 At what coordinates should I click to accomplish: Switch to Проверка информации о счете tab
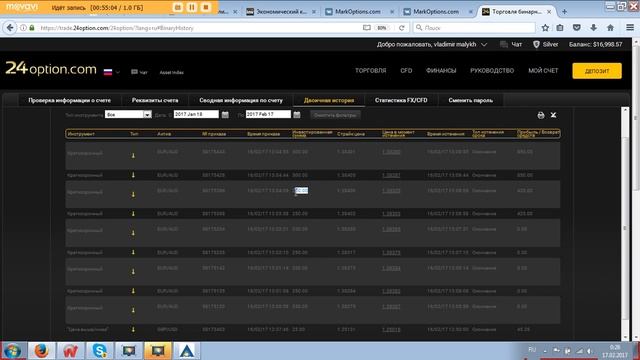[x=69, y=100]
